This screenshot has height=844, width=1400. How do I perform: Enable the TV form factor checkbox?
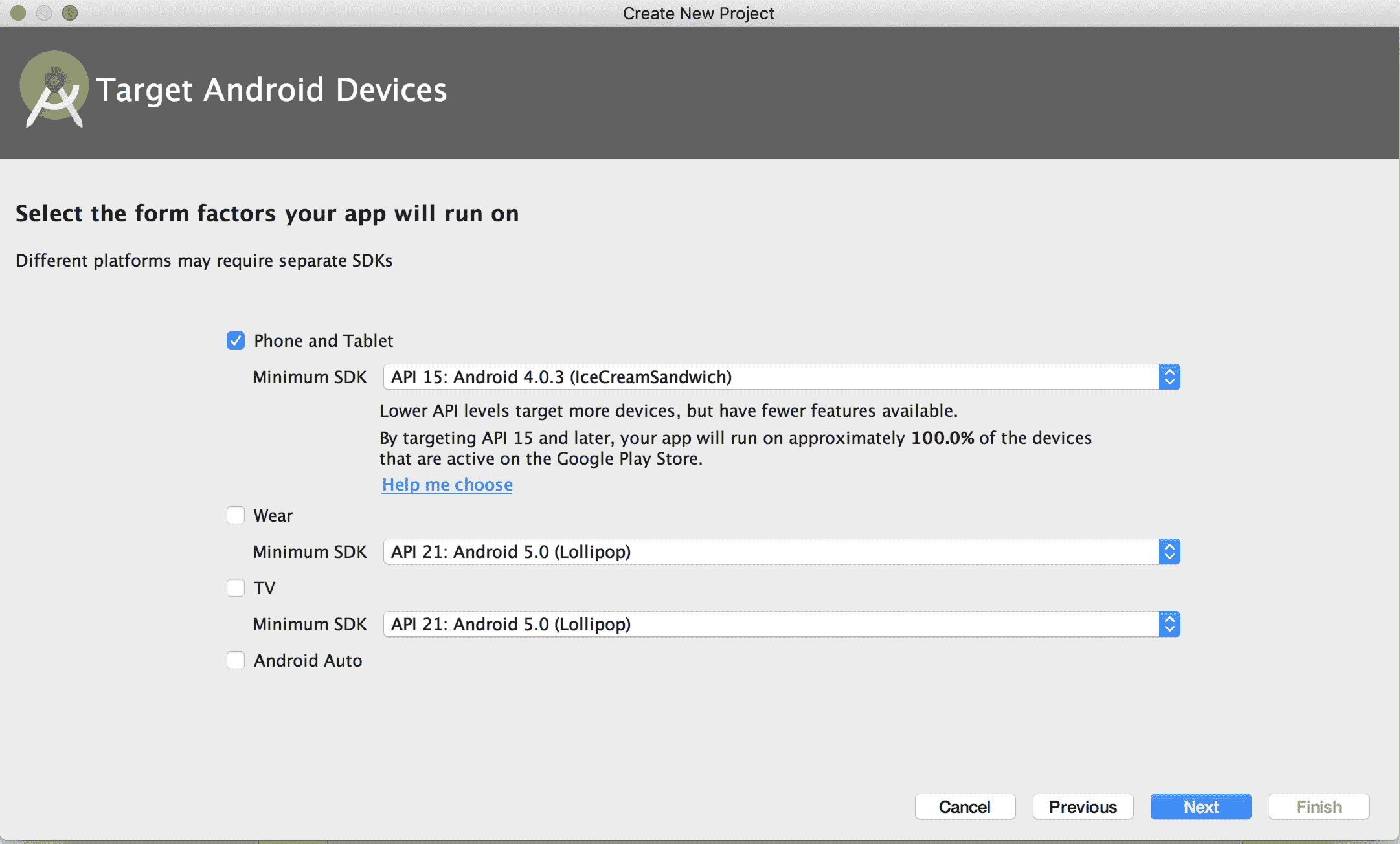pos(236,588)
